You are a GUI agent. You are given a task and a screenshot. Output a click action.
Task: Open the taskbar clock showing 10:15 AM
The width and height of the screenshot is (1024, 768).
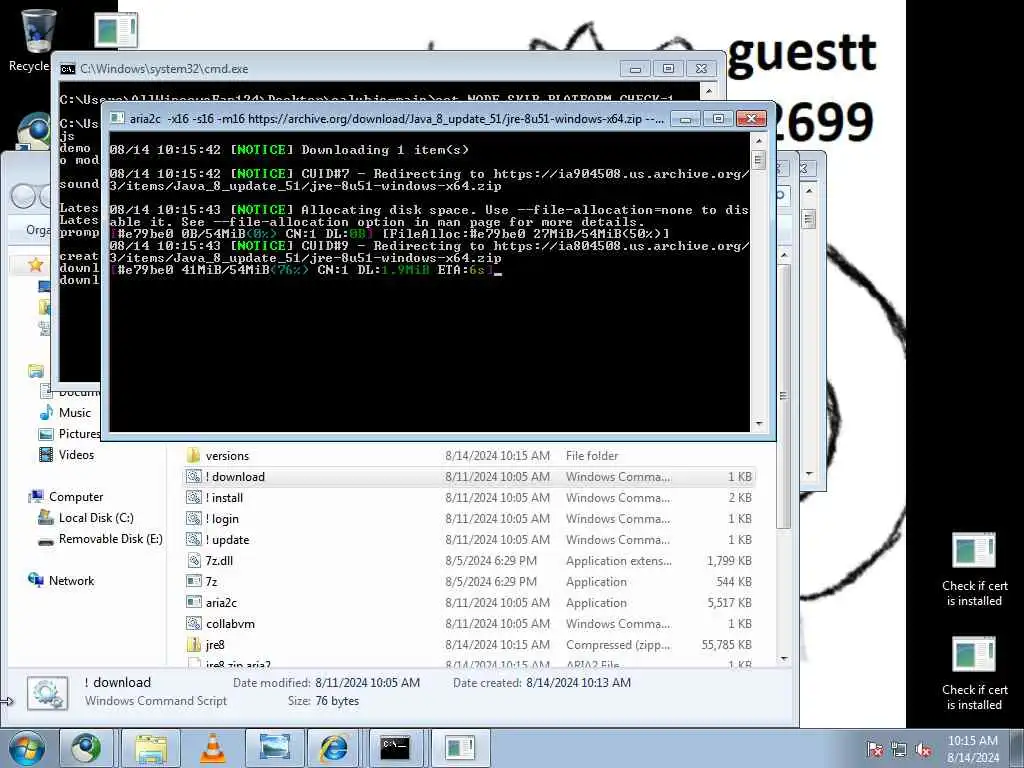(x=972, y=749)
